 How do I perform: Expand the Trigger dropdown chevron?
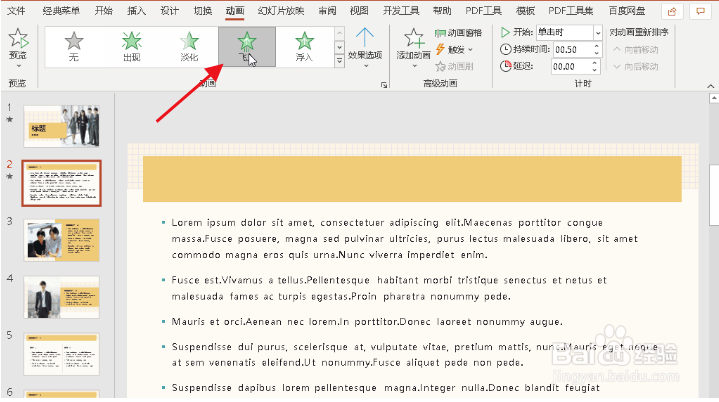(x=470, y=50)
